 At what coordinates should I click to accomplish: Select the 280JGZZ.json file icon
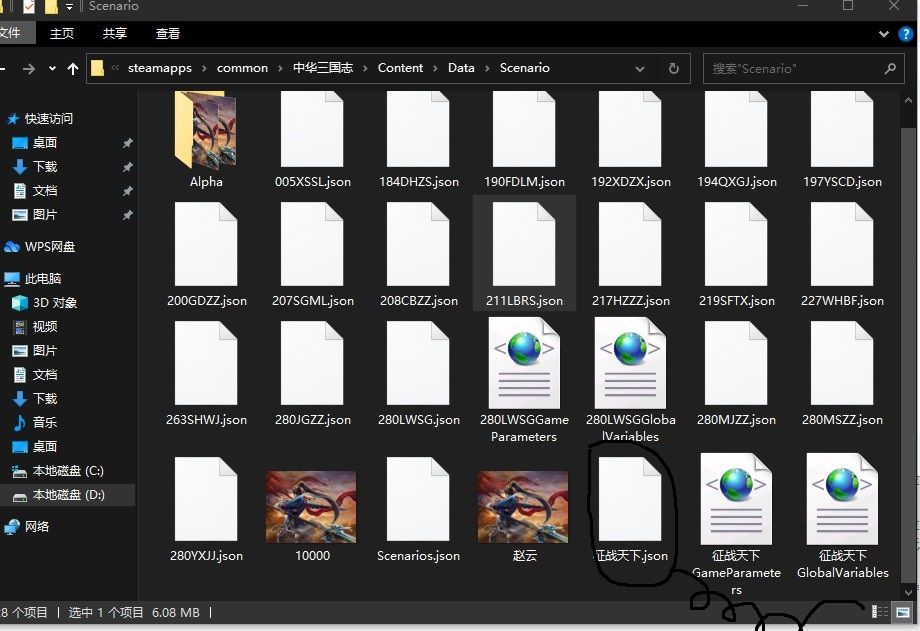pos(312,363)
